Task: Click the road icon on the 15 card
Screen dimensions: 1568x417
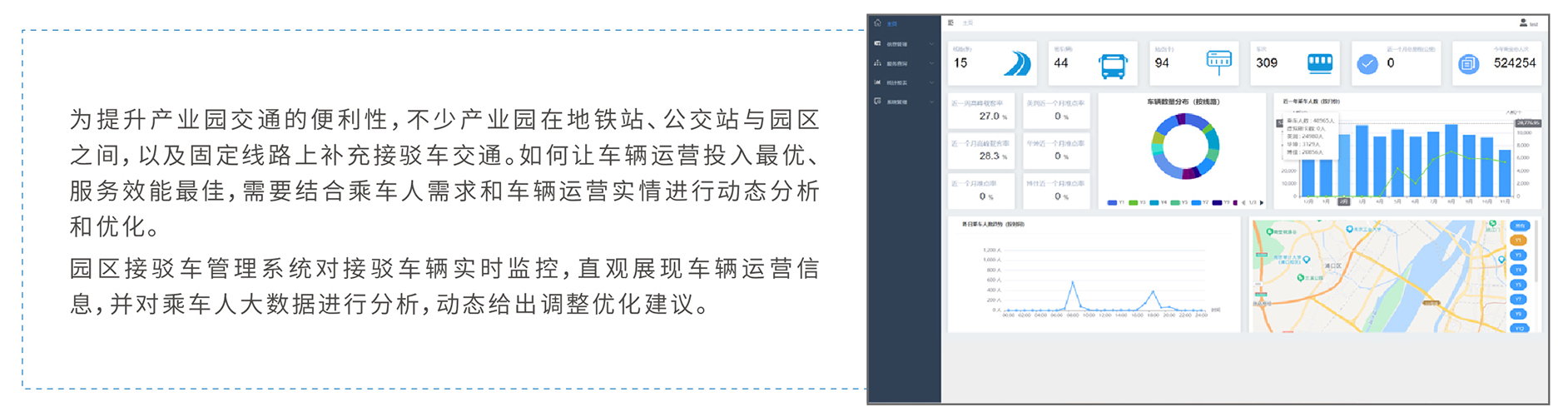Action: click(1016, 63)
